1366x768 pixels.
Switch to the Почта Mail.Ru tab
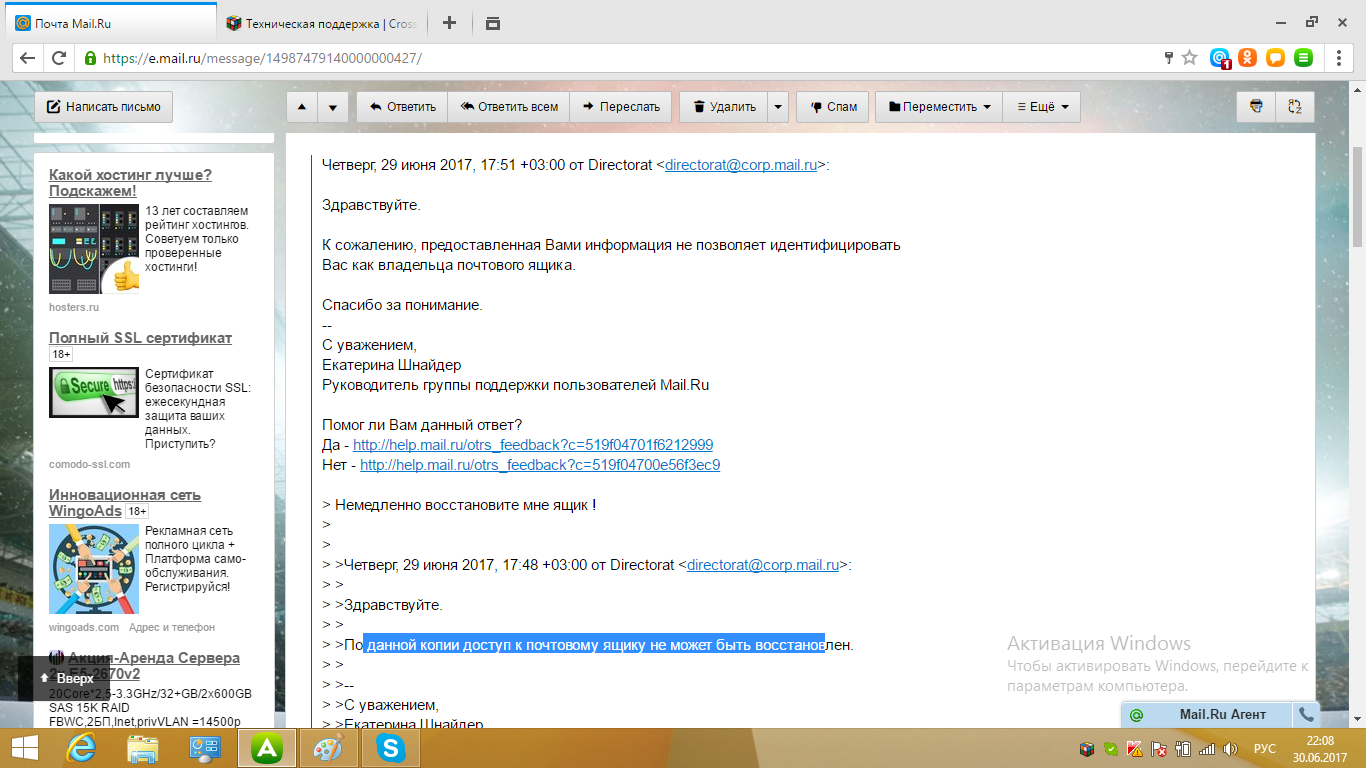click(x=110, y=23)
